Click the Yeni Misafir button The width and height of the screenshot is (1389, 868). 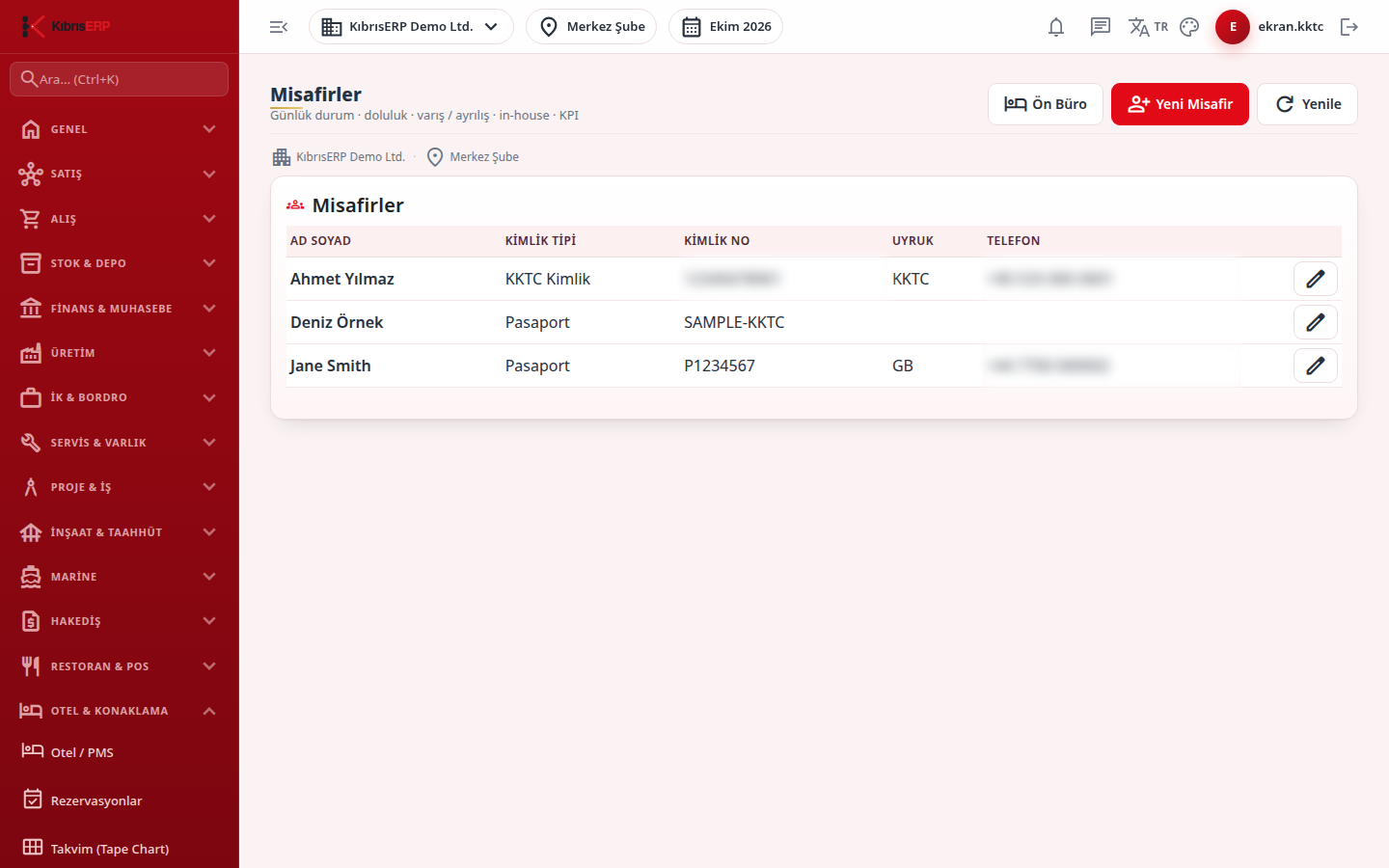(x=1180, y=104)
